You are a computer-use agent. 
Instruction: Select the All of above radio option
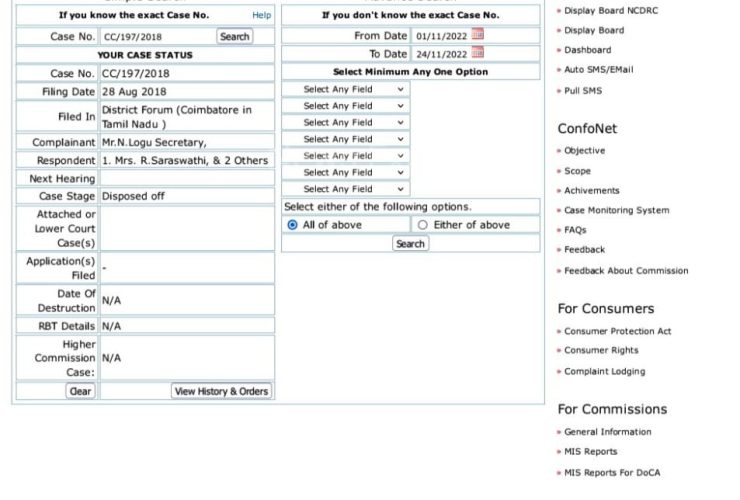[x=293, y=225]
